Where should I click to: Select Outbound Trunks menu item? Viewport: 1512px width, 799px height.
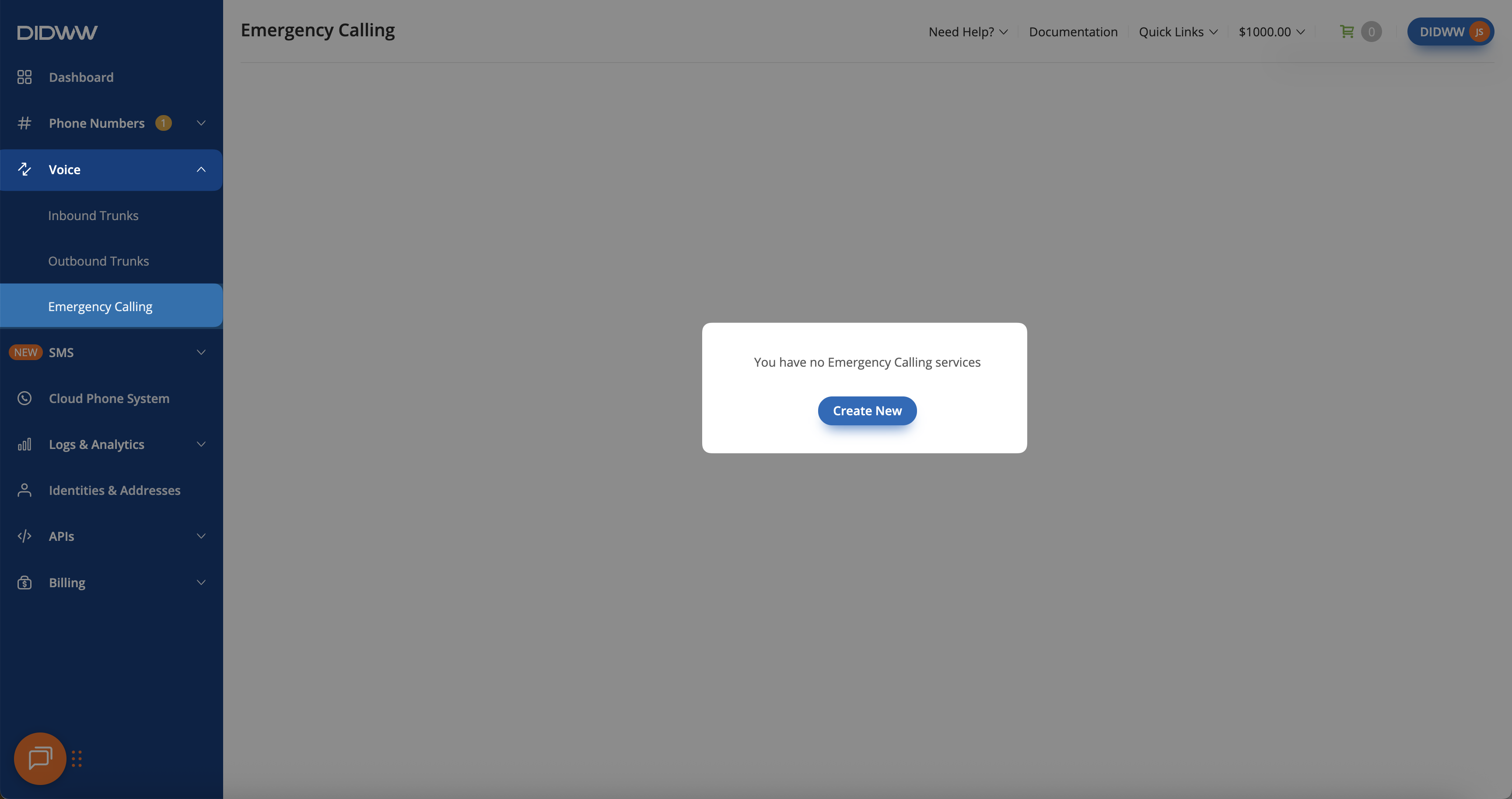[x=98, y=261]
